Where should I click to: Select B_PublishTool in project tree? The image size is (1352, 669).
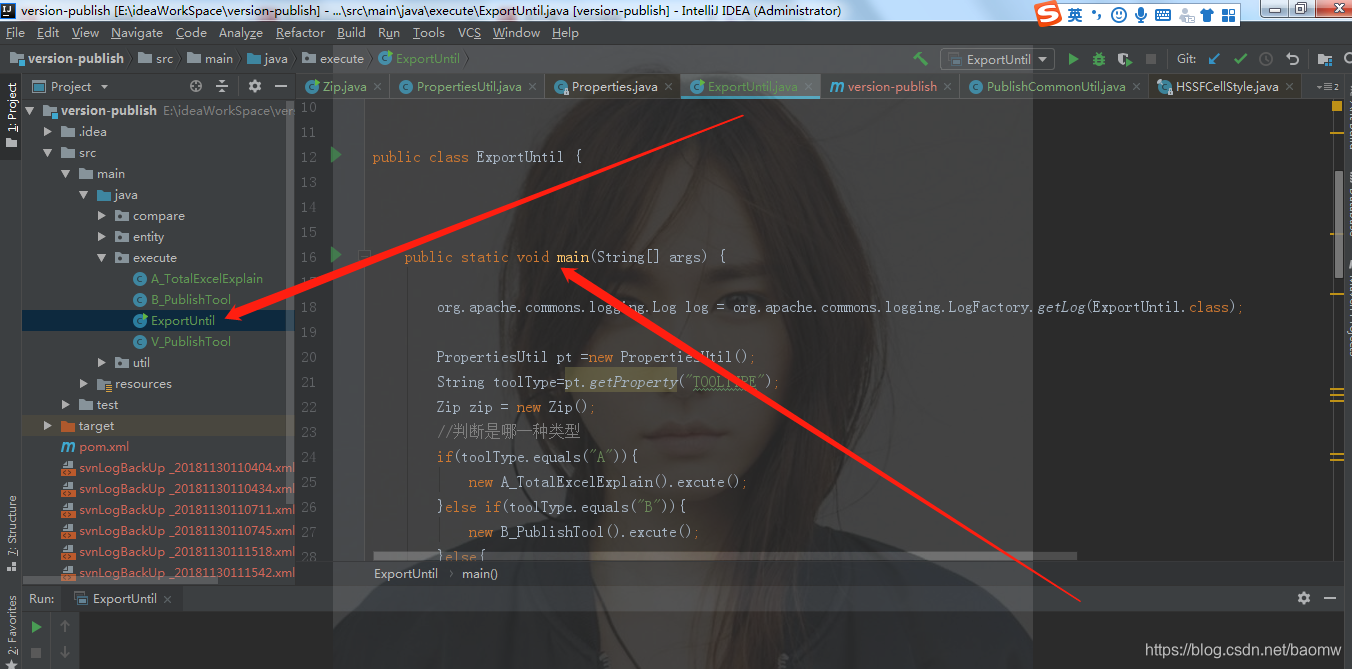pyautogui.click(x=190, y=299)
